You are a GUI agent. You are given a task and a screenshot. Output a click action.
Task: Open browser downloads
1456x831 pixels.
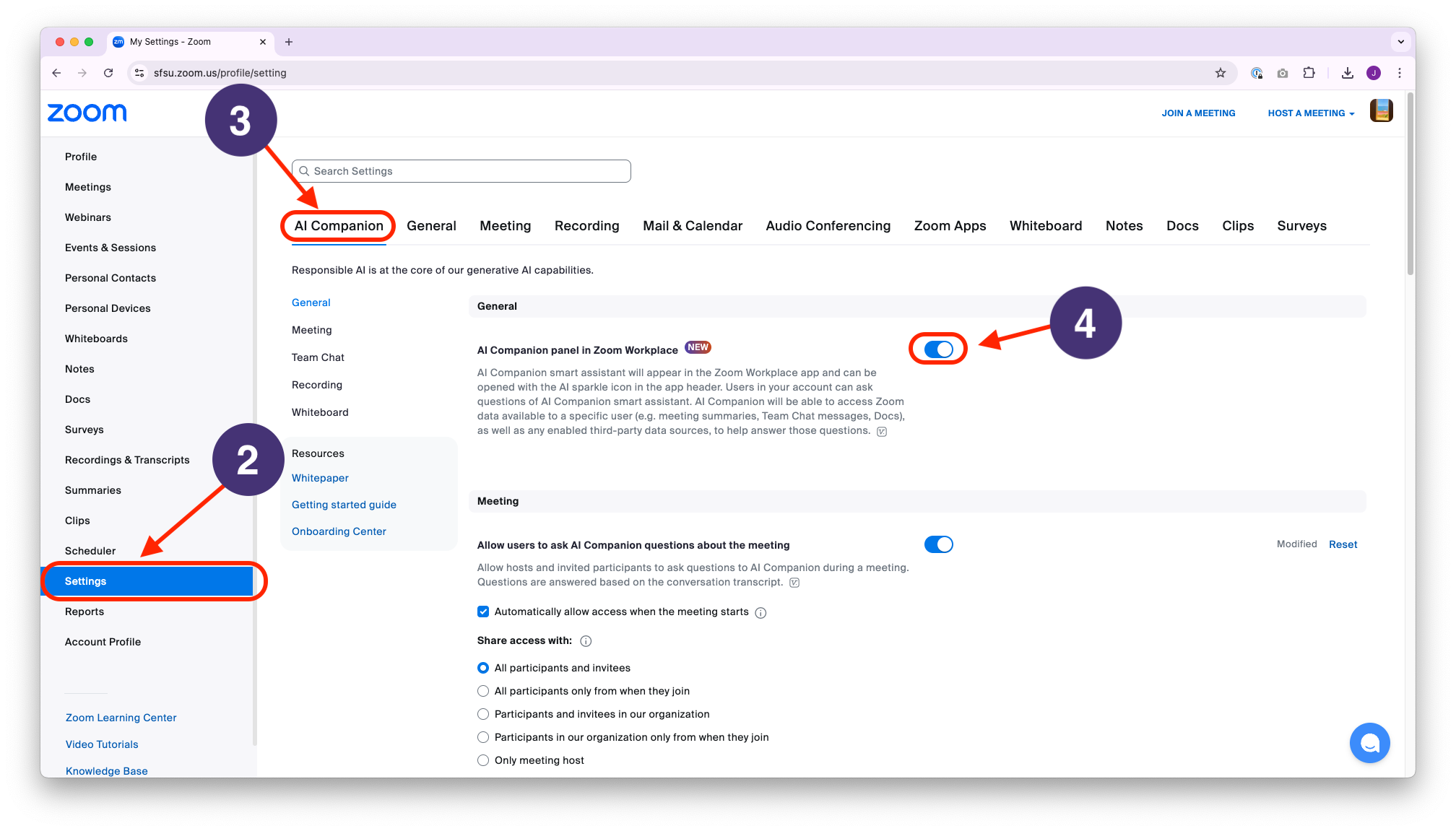pyautogui.click(x=1348, y=73)
